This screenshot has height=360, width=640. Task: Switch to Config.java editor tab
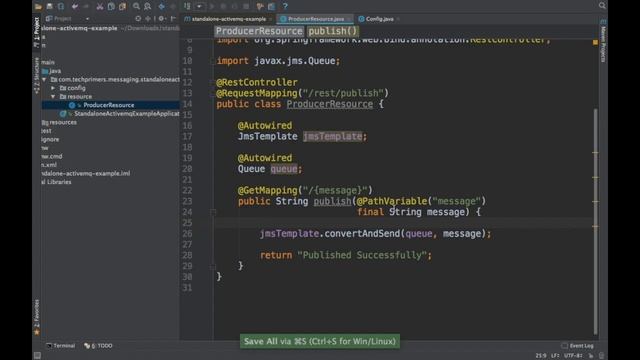point(380,19)
